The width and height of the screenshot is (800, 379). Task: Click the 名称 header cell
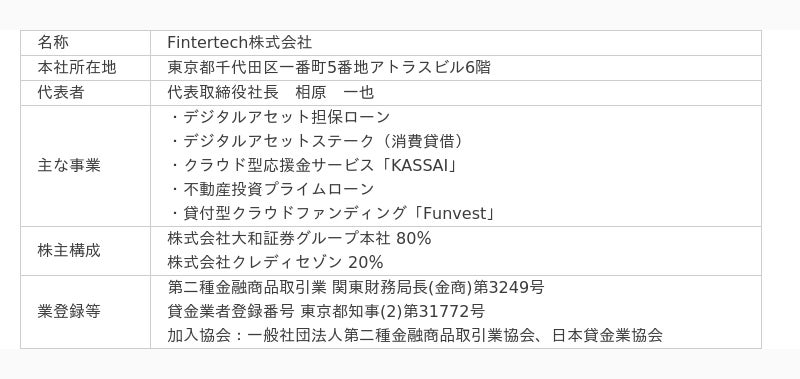85,43
